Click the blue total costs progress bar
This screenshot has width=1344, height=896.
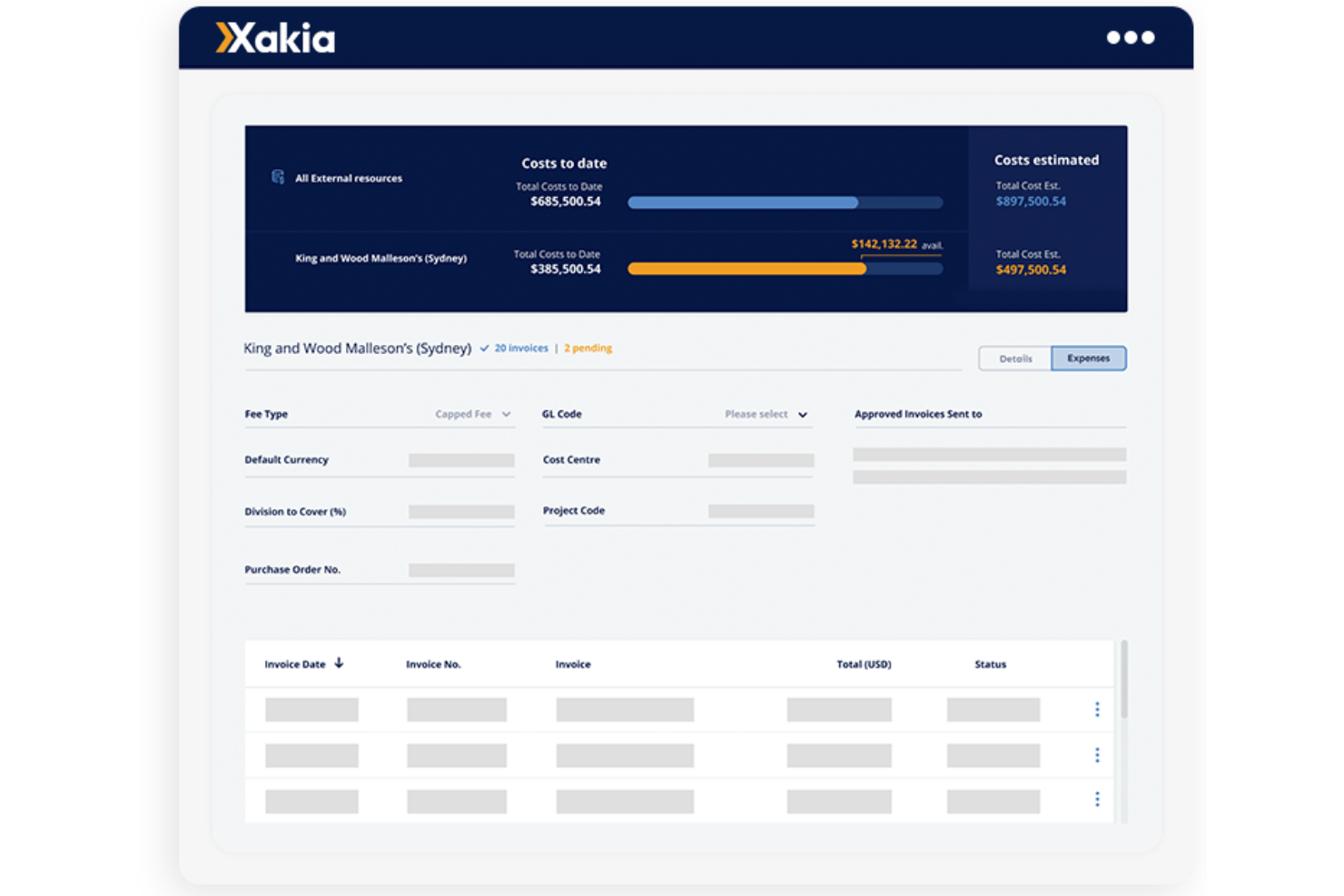point(786,202)
